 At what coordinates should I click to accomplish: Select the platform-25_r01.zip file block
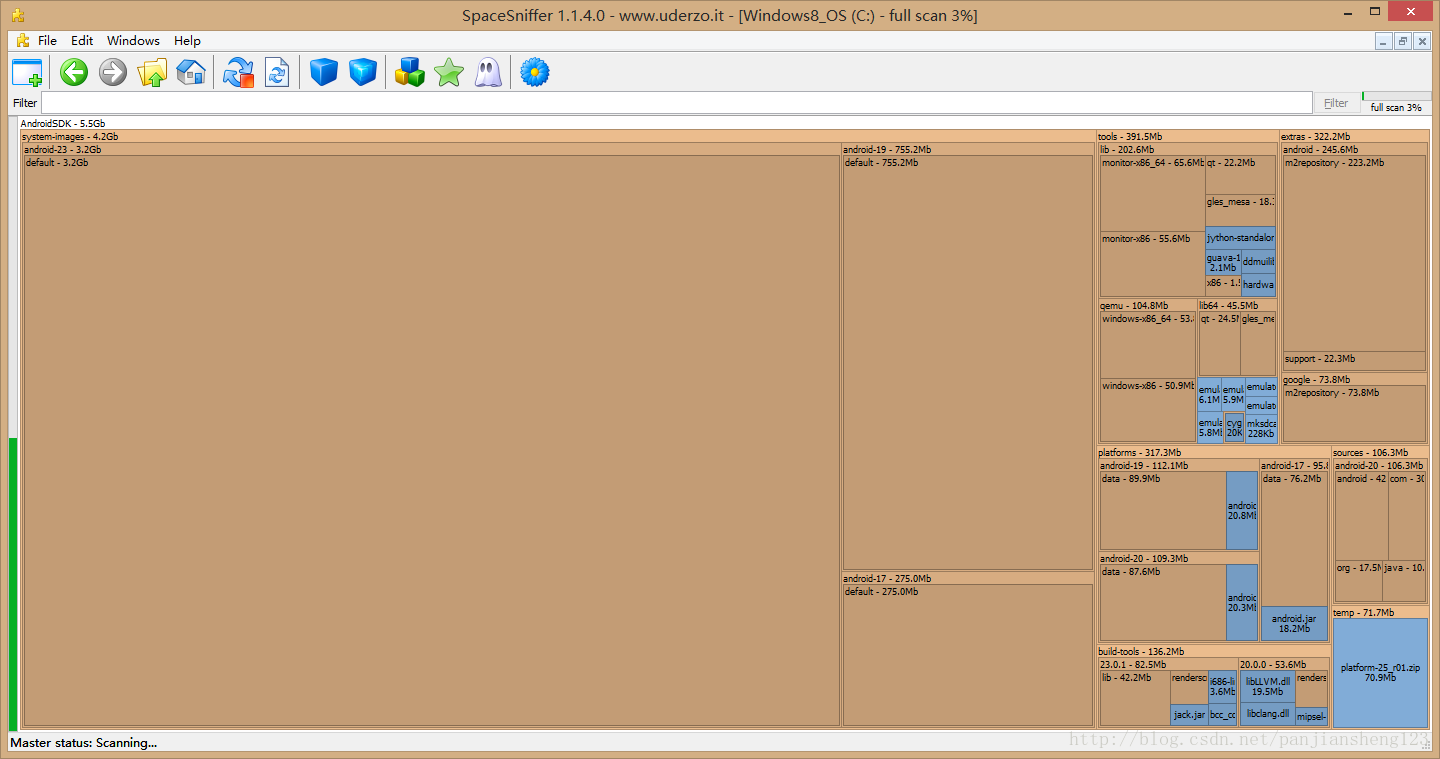click(x=1380, y=673)
